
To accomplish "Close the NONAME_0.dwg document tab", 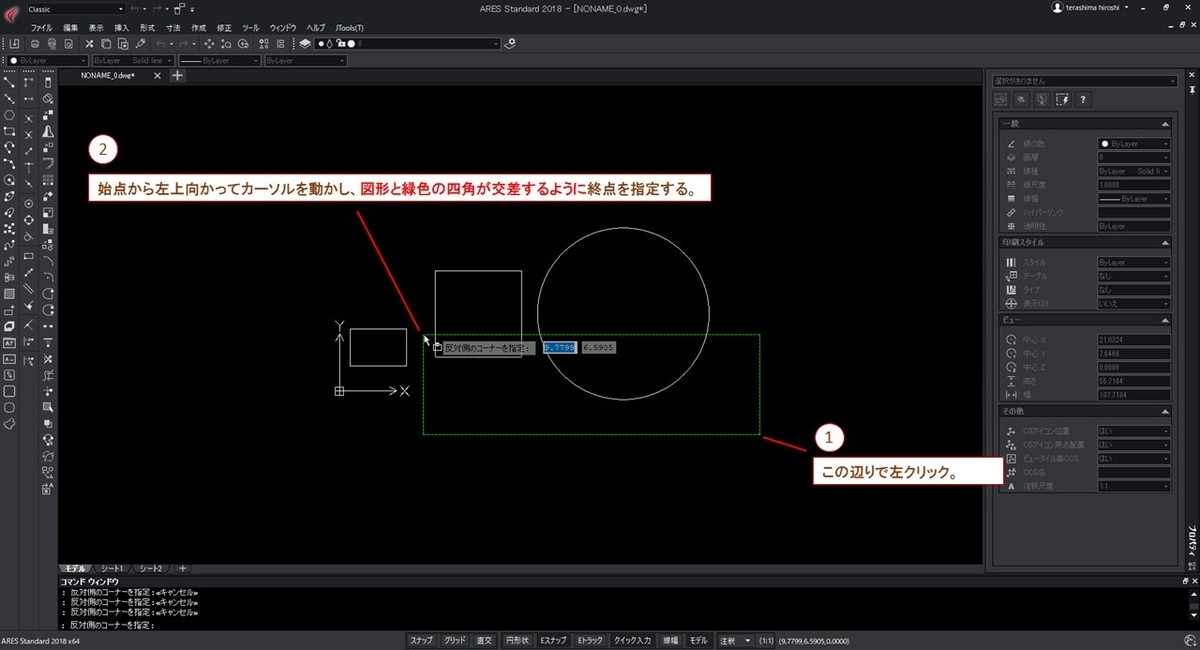I will coord(158,75).
